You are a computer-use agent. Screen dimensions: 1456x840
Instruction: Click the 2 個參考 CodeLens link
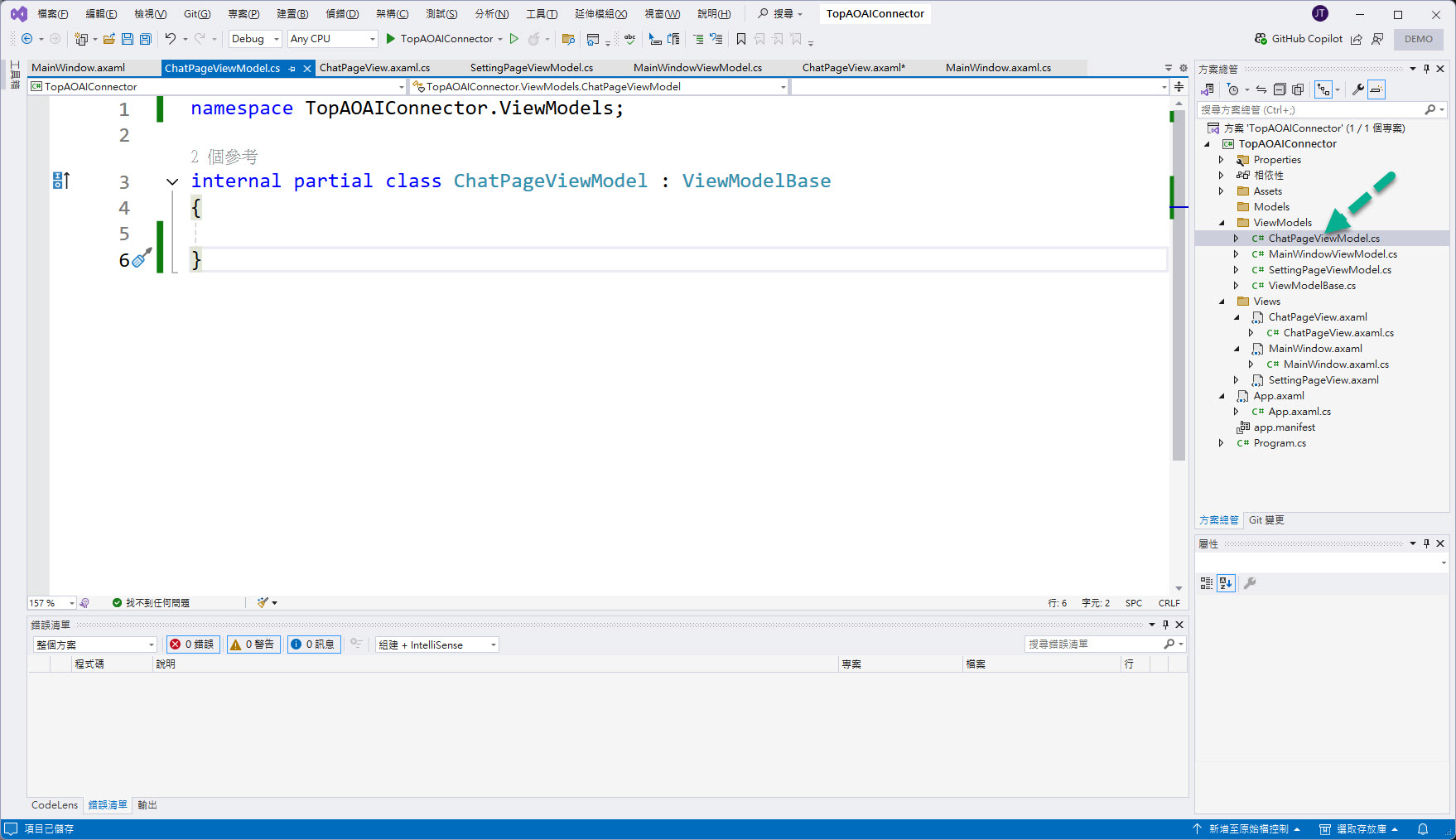coord(224,157)
